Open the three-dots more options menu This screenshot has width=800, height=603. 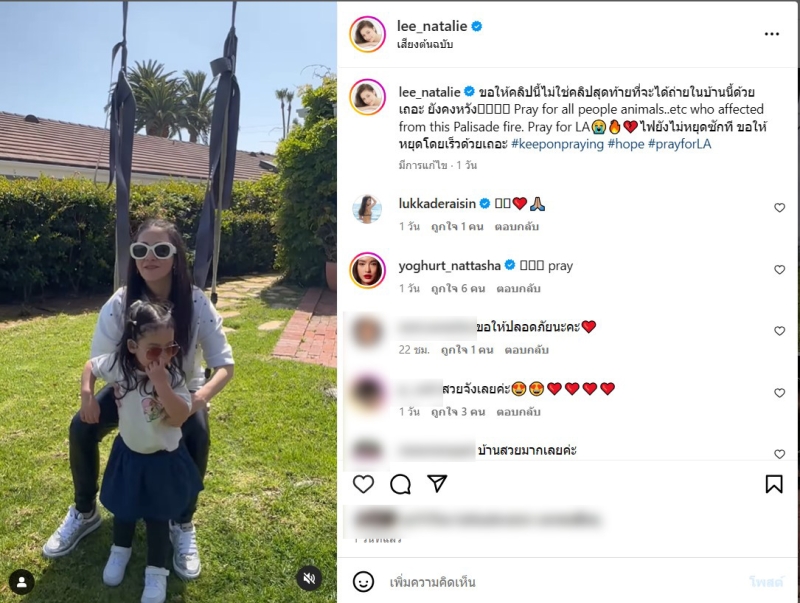[771, 34]
